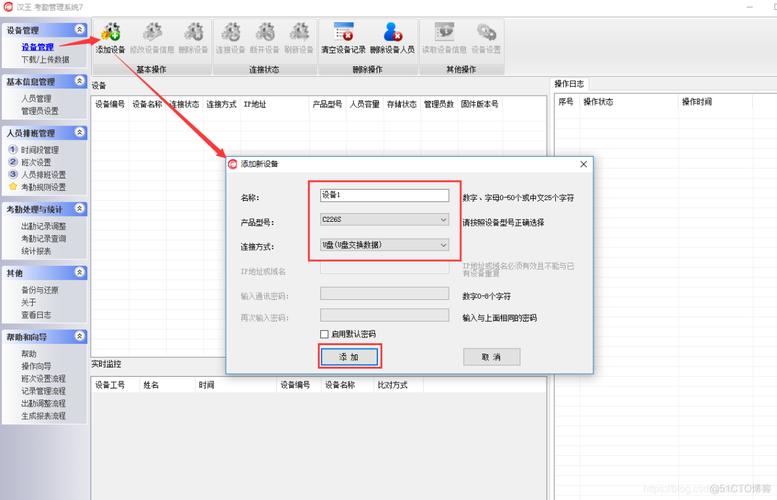Collapse the 考勤处理与统计 sidebar group
The height and width of the screenshot is (500, 777).
coord(79,209)
